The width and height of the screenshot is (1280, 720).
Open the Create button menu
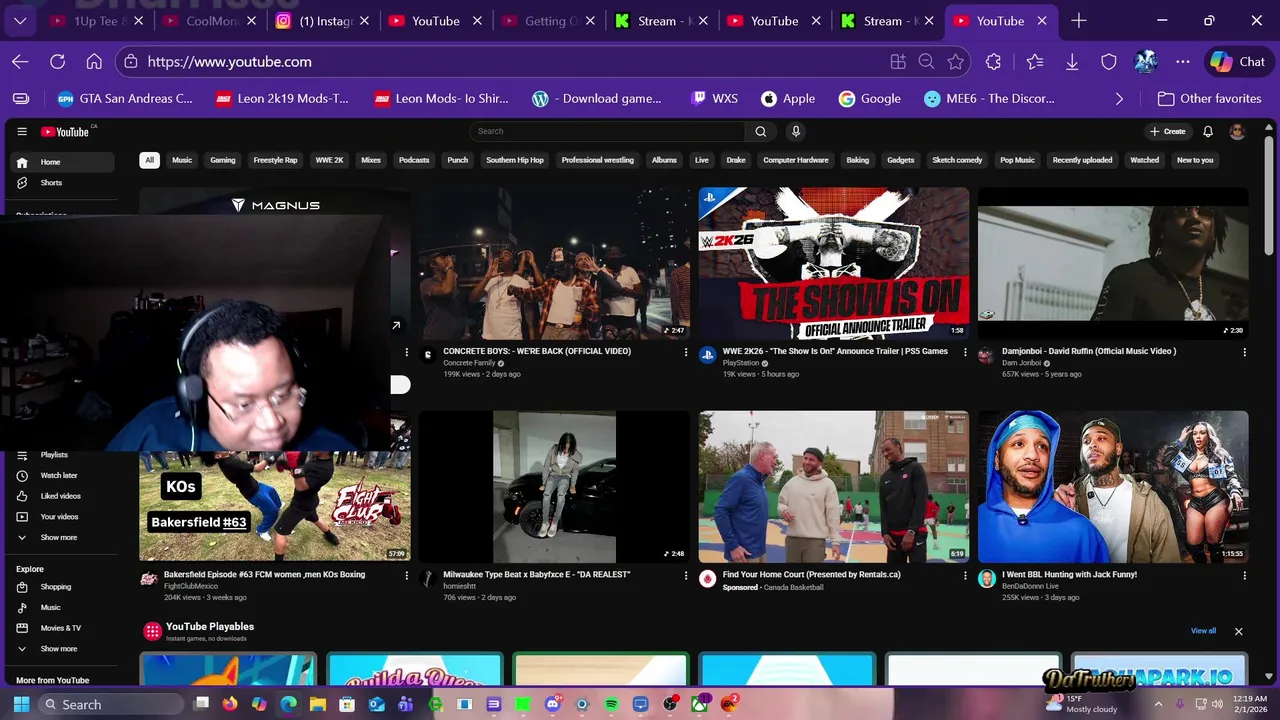(1168, 132)
